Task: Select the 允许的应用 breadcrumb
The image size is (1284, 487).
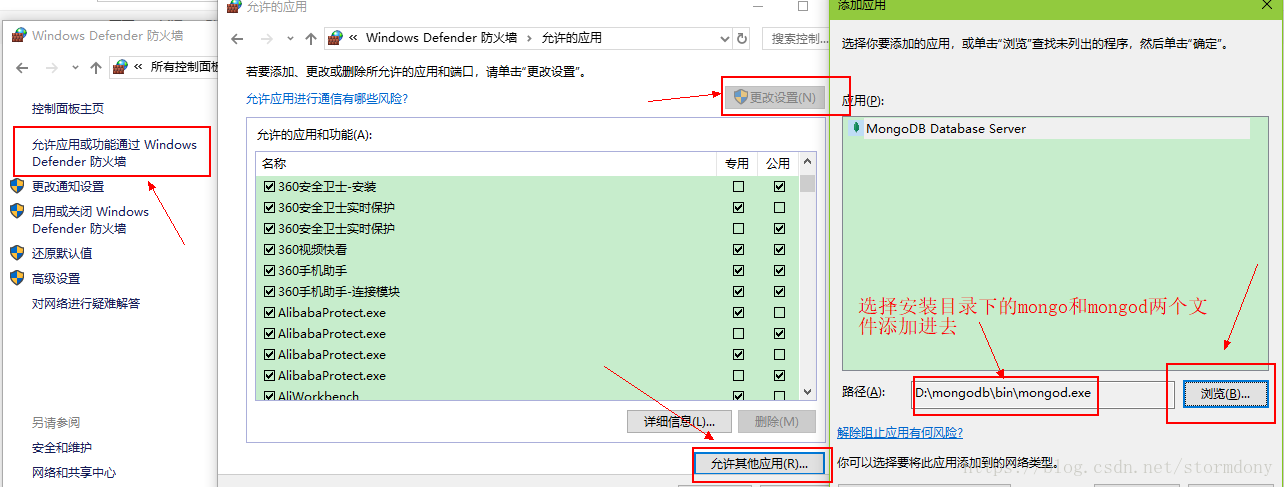Action: click(x=572, y=38)
